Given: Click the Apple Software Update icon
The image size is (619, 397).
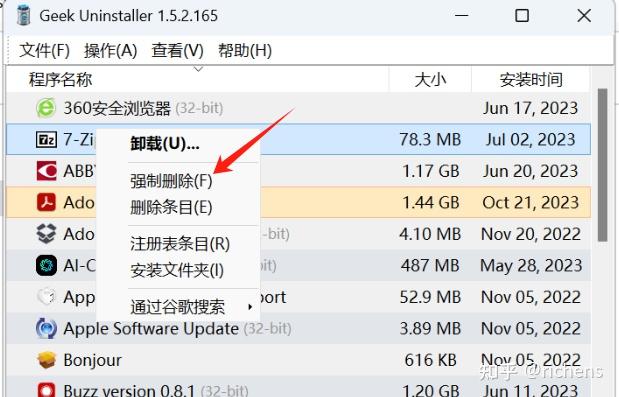Looking at the screenshot, I should [x=46, y=328].
